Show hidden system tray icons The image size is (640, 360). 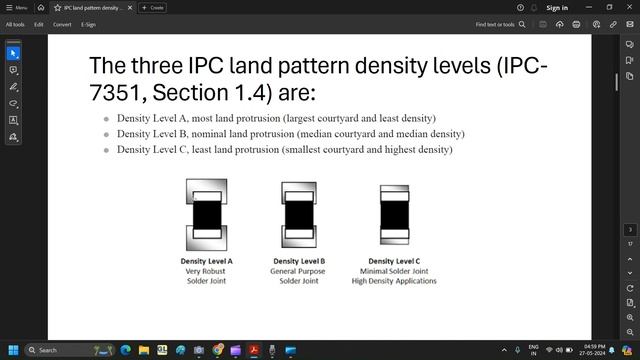point(504,350)
